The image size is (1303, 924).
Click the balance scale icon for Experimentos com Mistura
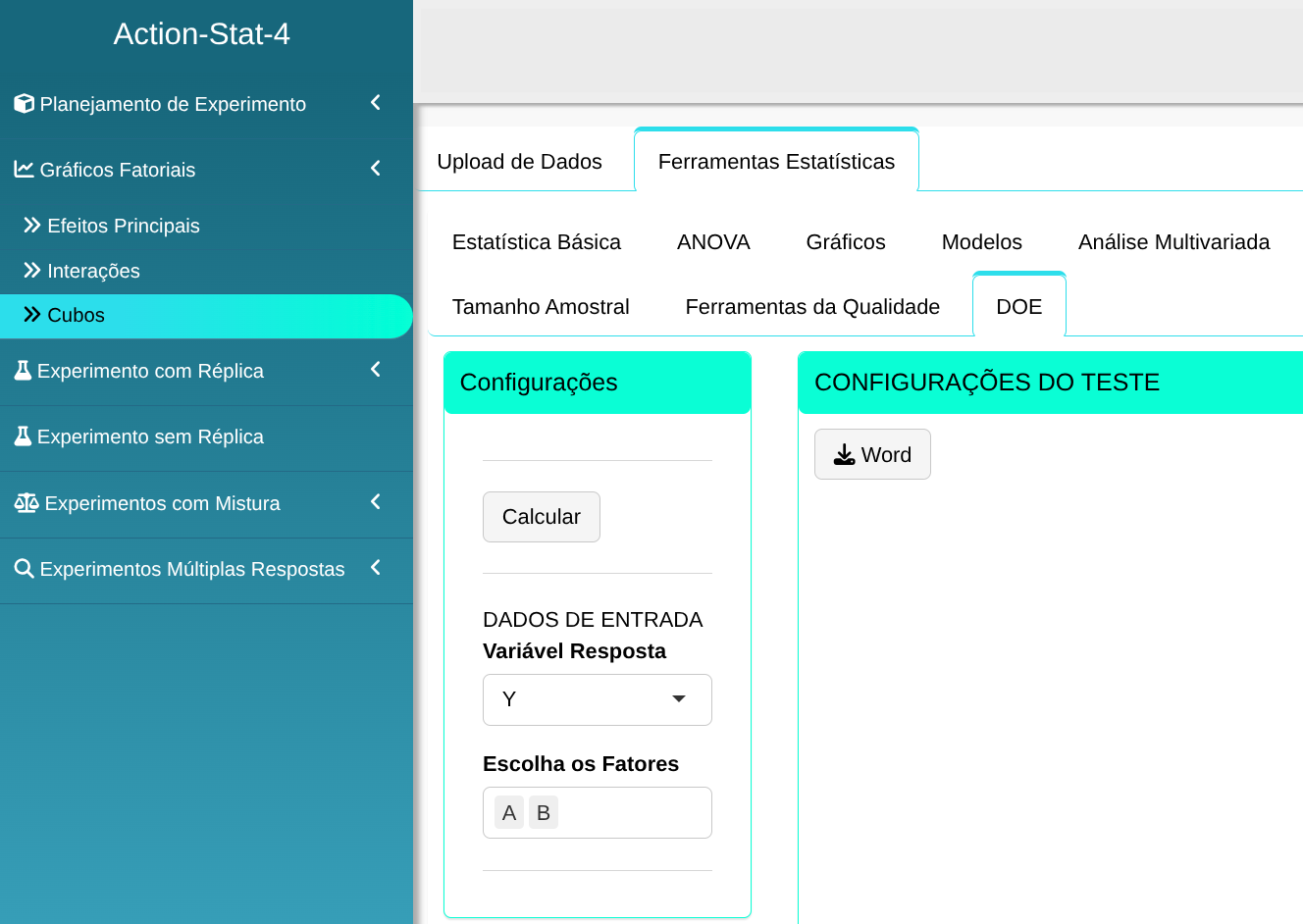click(26, 503)
